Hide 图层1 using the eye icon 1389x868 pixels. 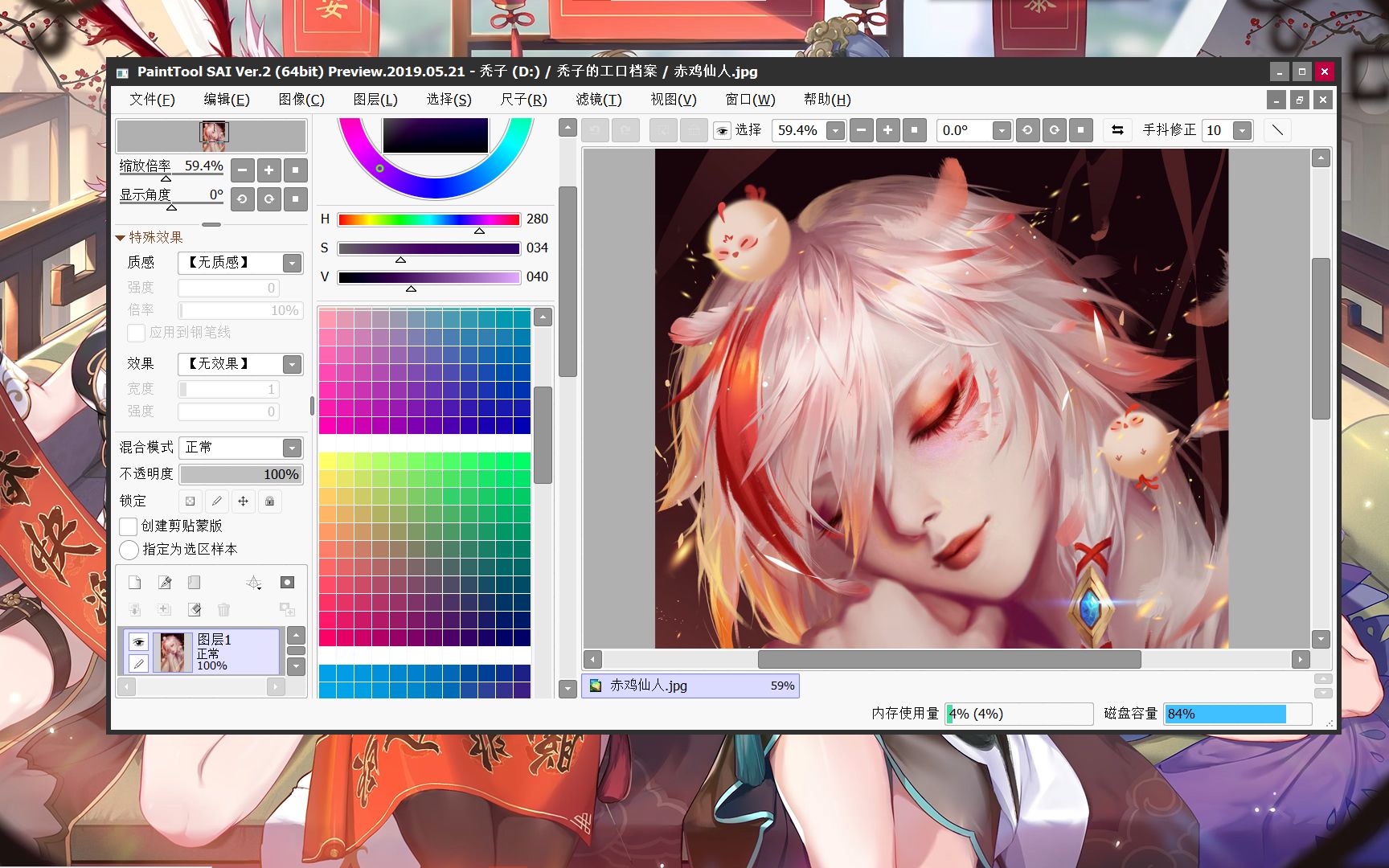click(x=138, y=641)
